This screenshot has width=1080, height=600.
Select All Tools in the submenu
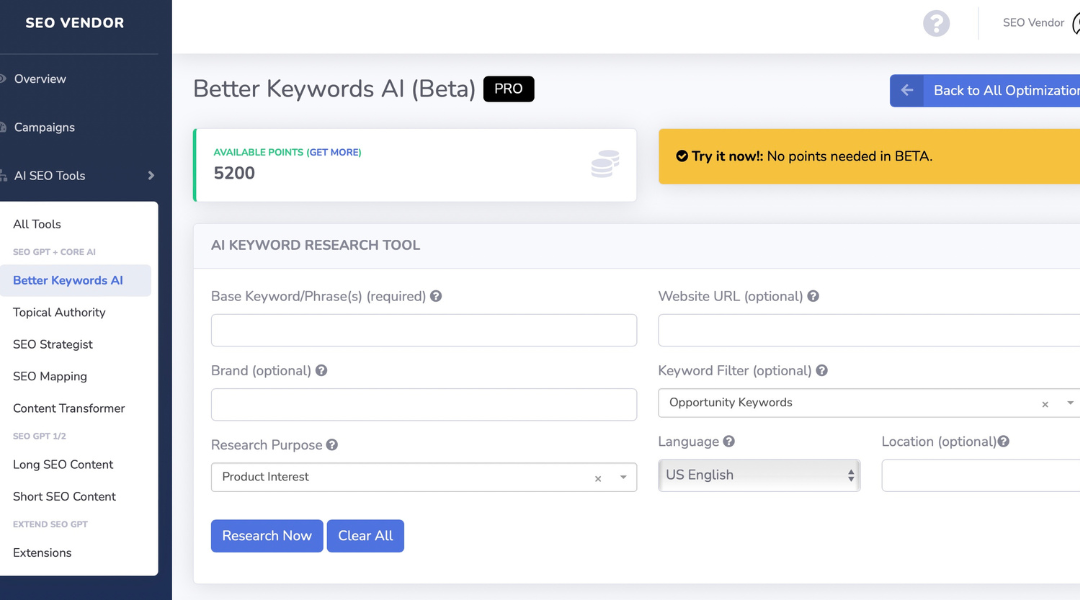37,224
